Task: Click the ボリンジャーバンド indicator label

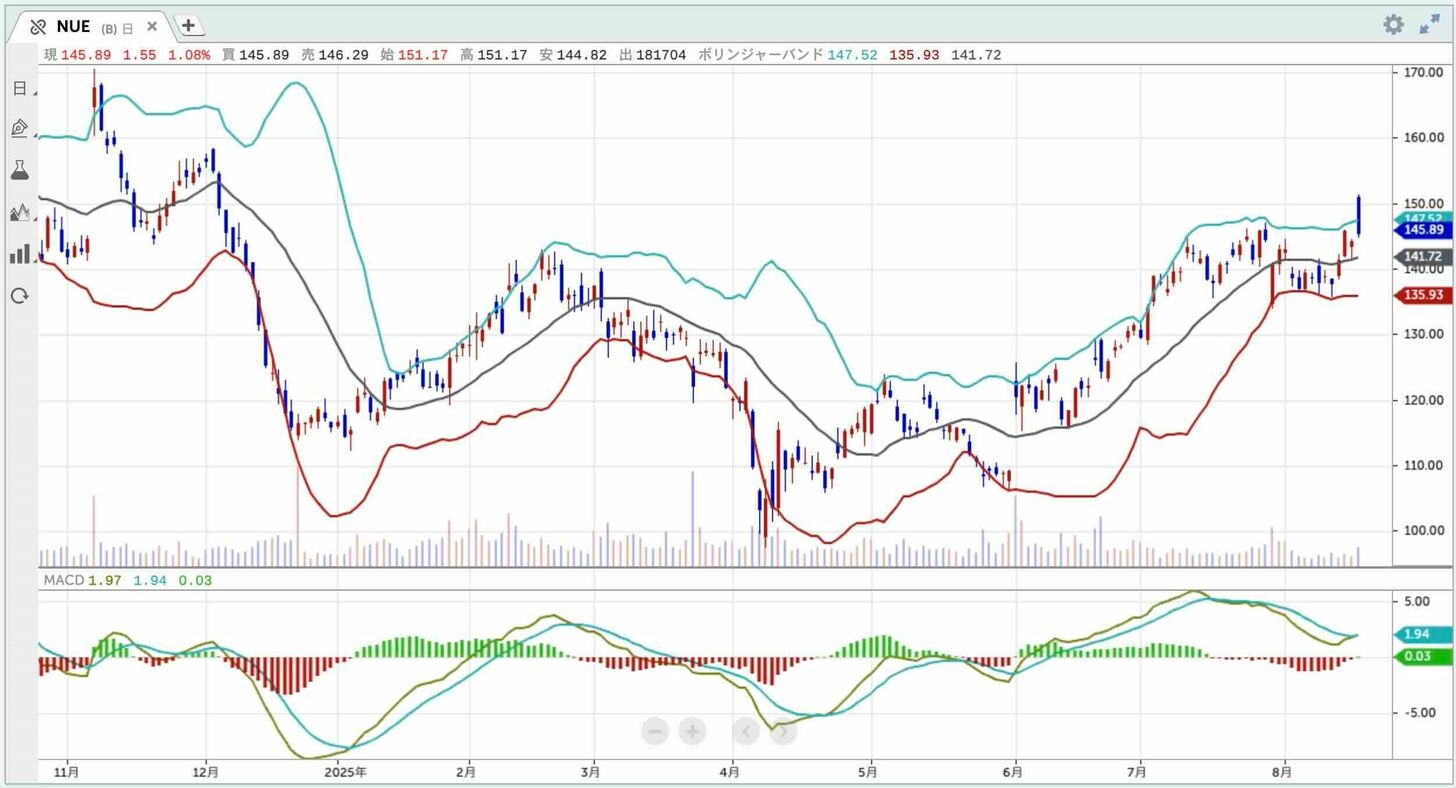Action: [760, 55]
